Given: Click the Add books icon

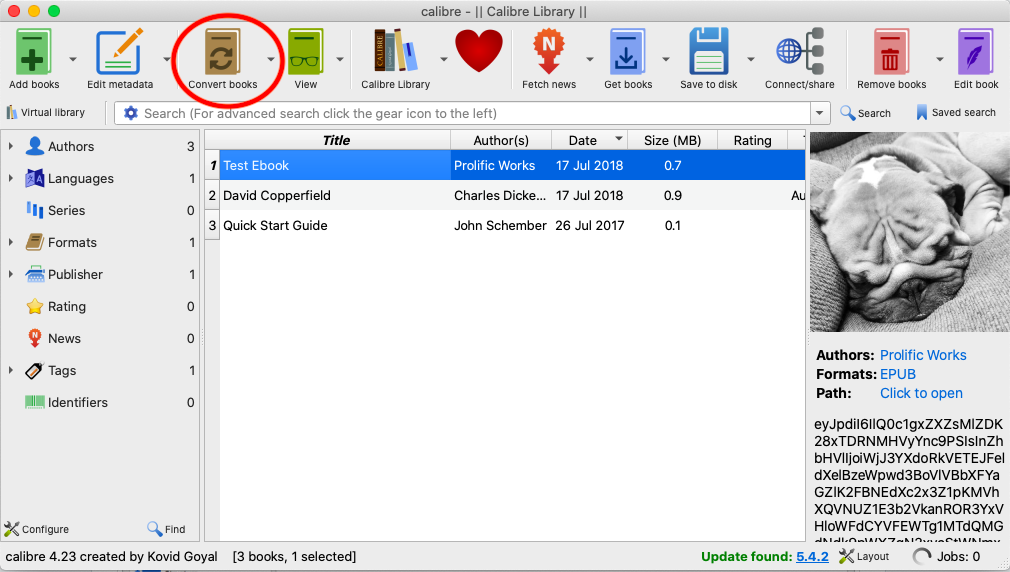Looking at the screenshot, I should [33, 53].
